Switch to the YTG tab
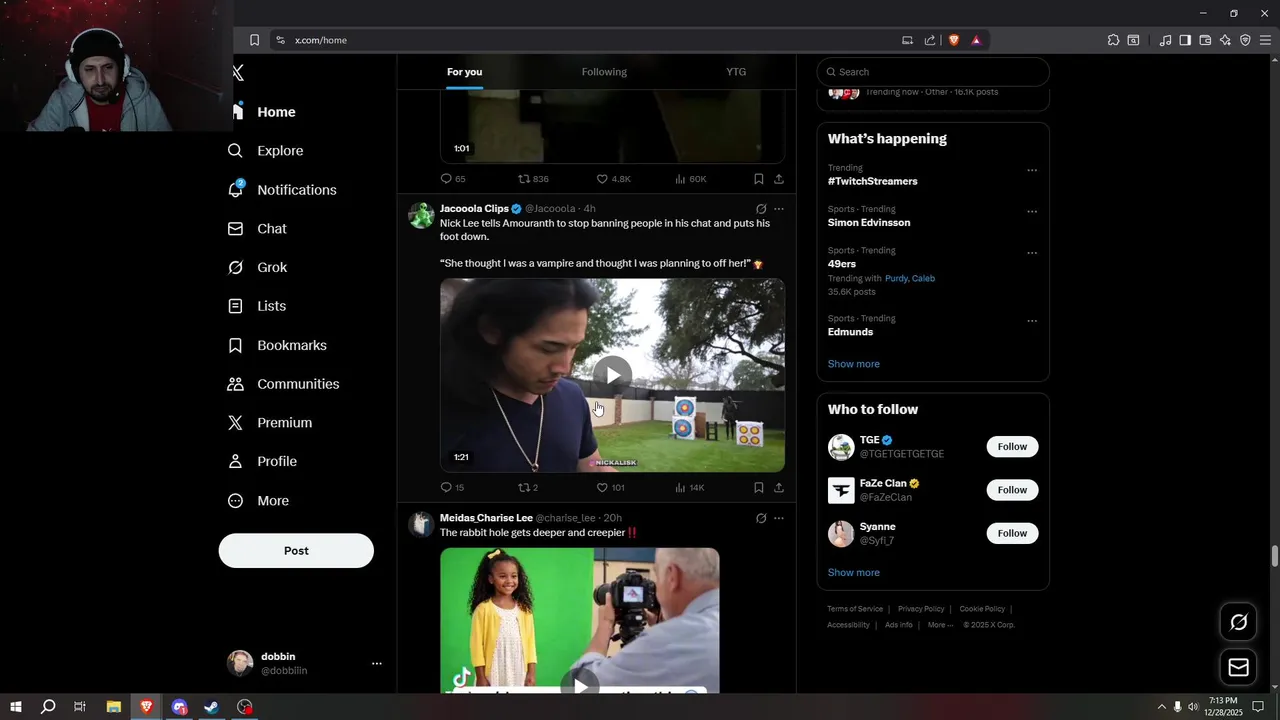This screenshot has height=720, width=1280. coord(736,72)
